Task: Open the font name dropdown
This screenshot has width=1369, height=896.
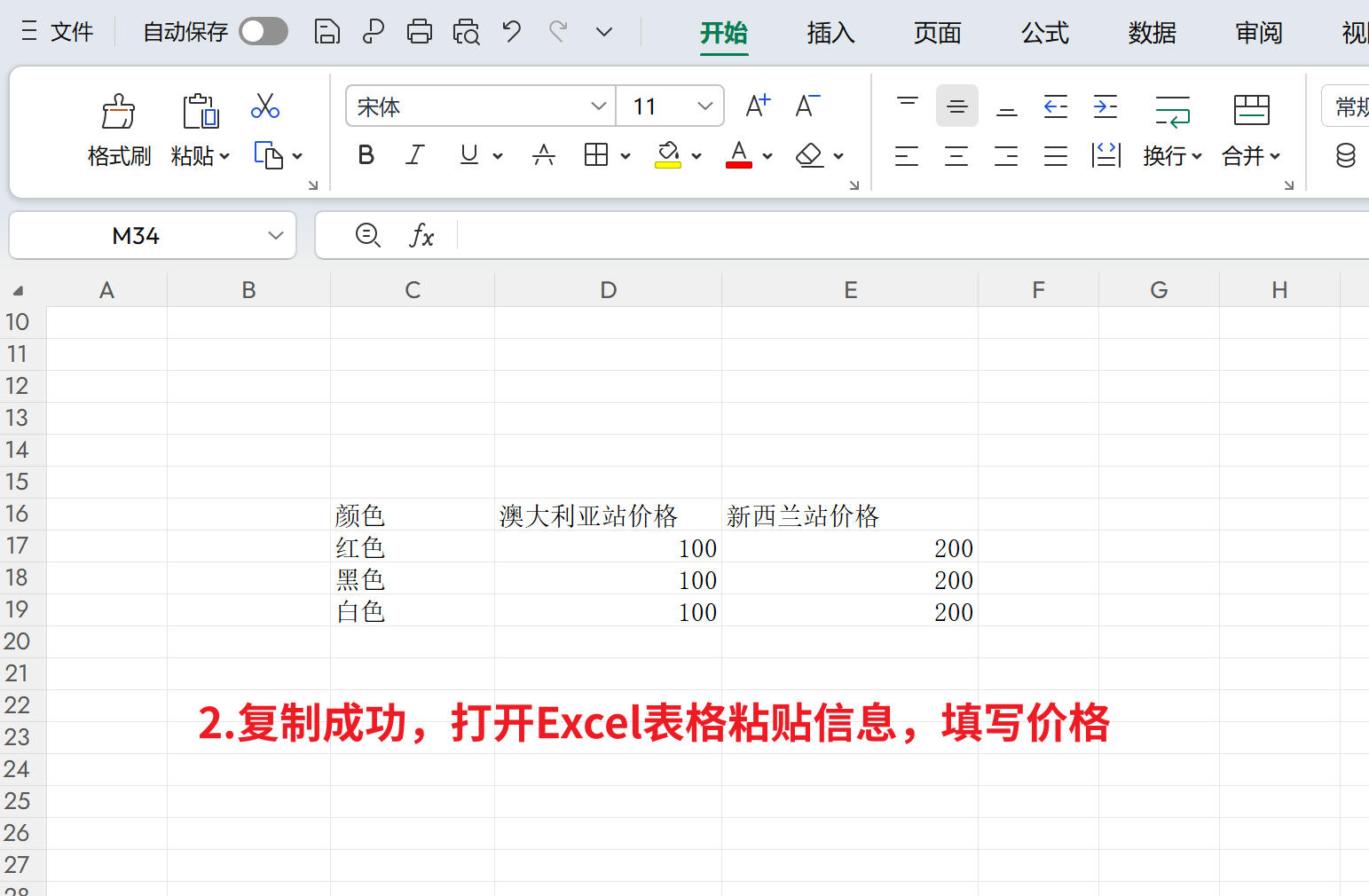Action: click(x=599, y=106)
